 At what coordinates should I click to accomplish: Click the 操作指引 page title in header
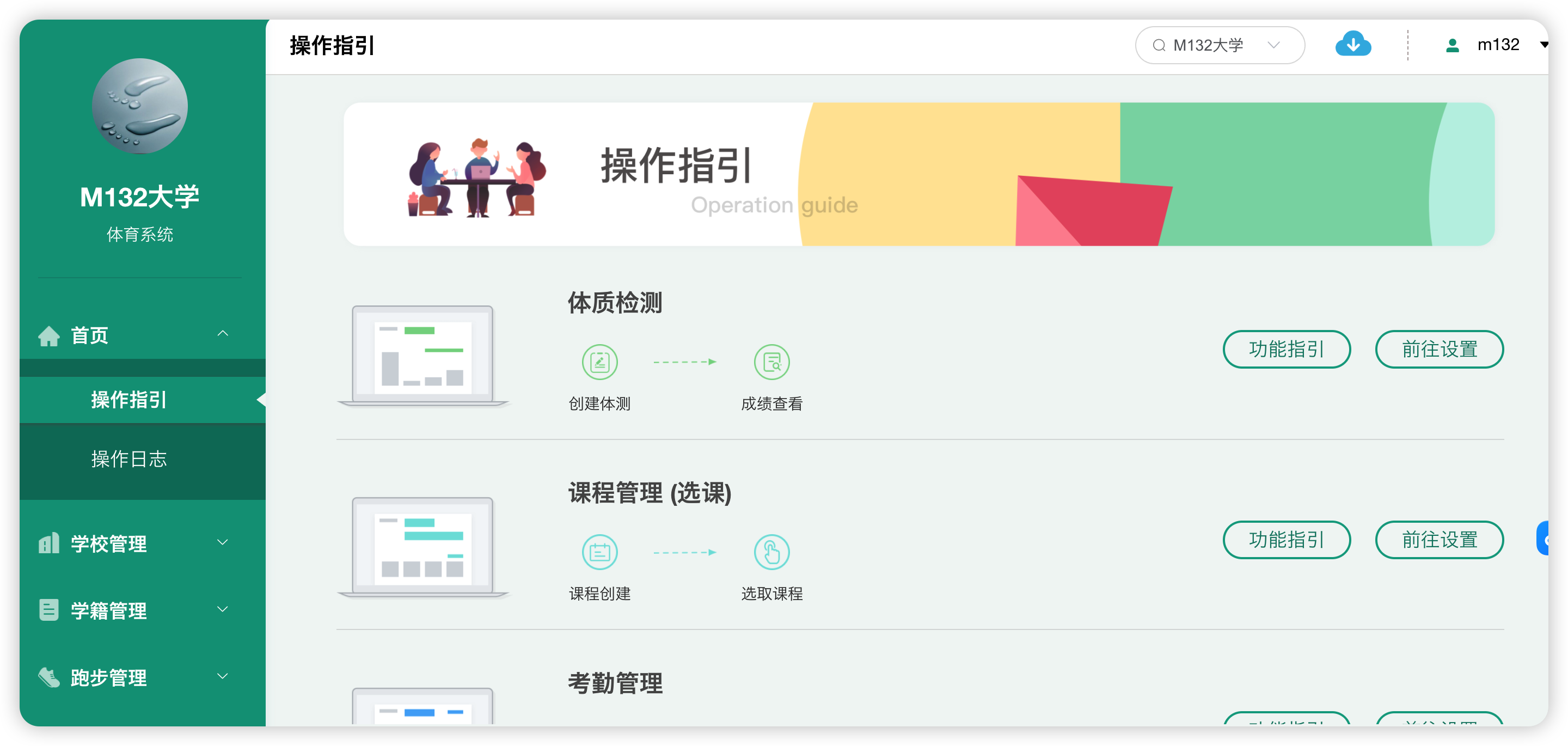[332, 45]
